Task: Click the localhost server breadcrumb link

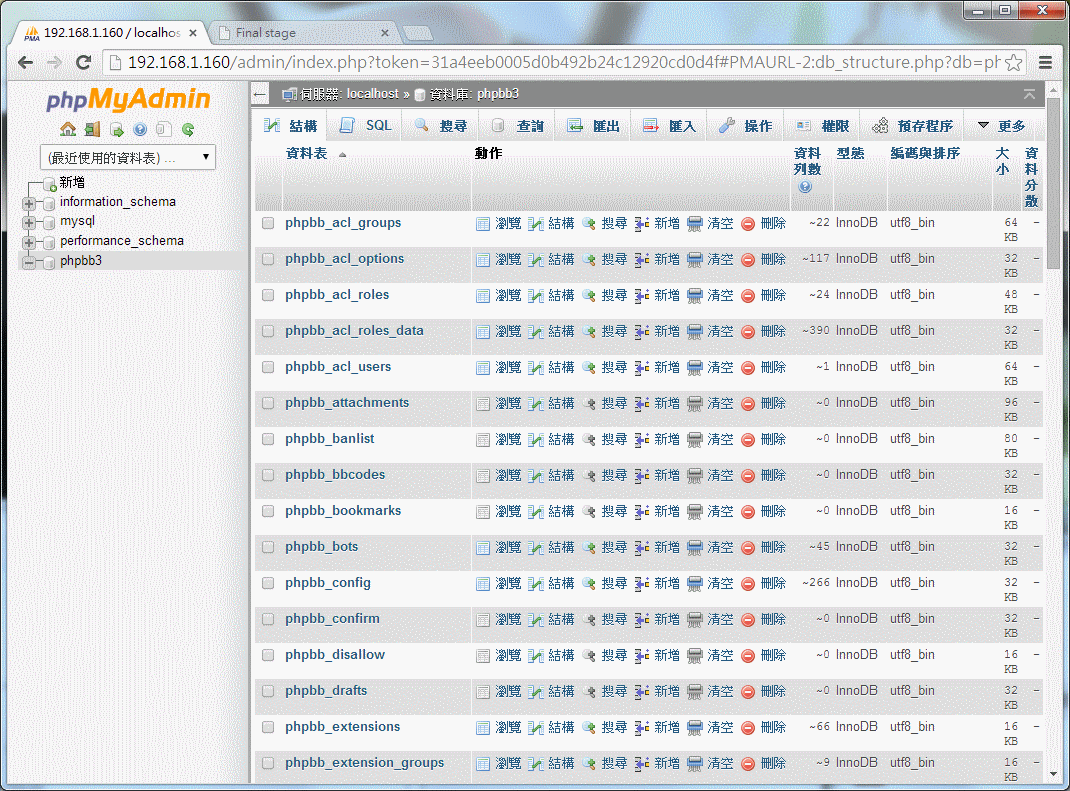Action: point(373,94)
